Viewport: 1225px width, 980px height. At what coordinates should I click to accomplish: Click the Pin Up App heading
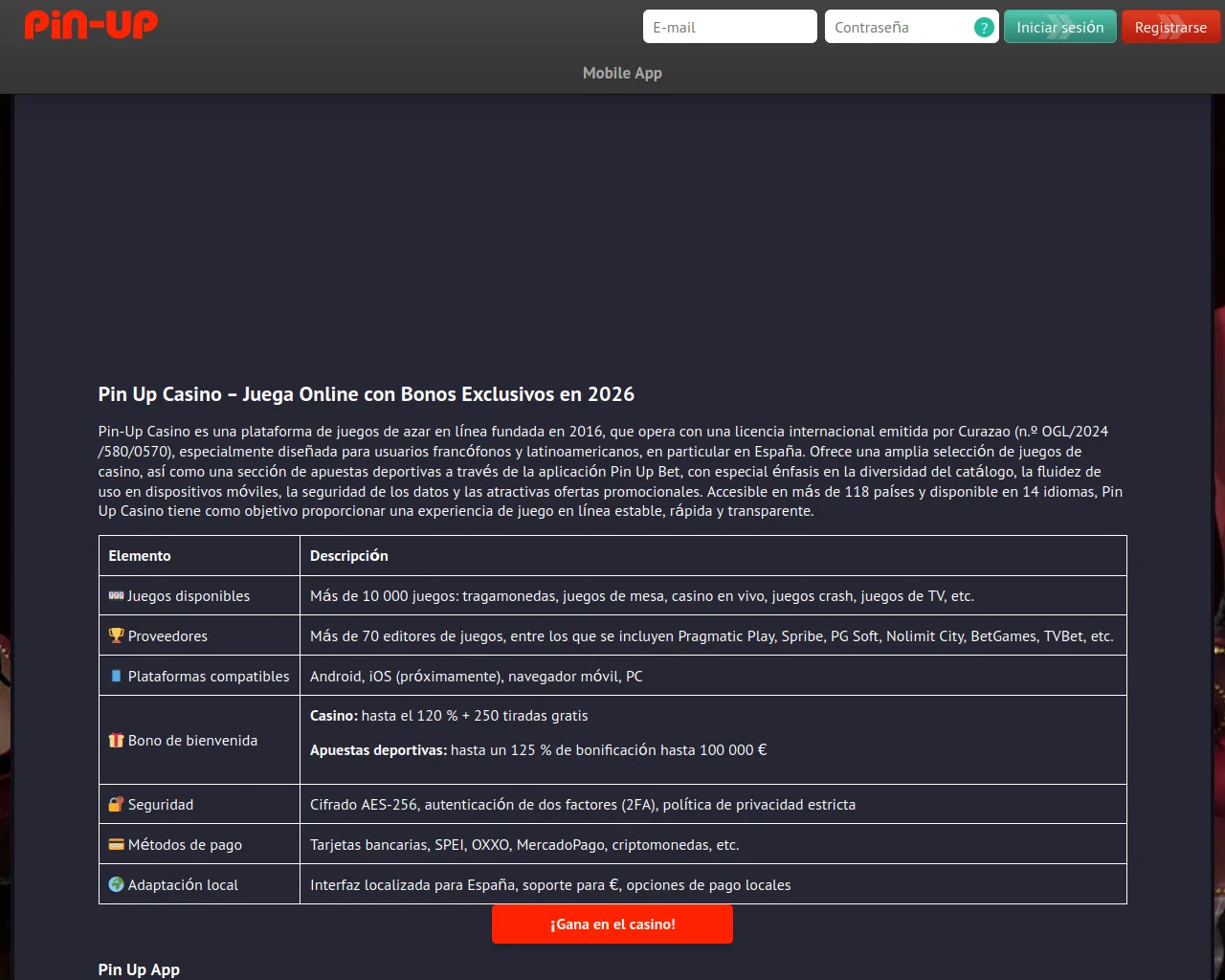[x=139, y=969]
